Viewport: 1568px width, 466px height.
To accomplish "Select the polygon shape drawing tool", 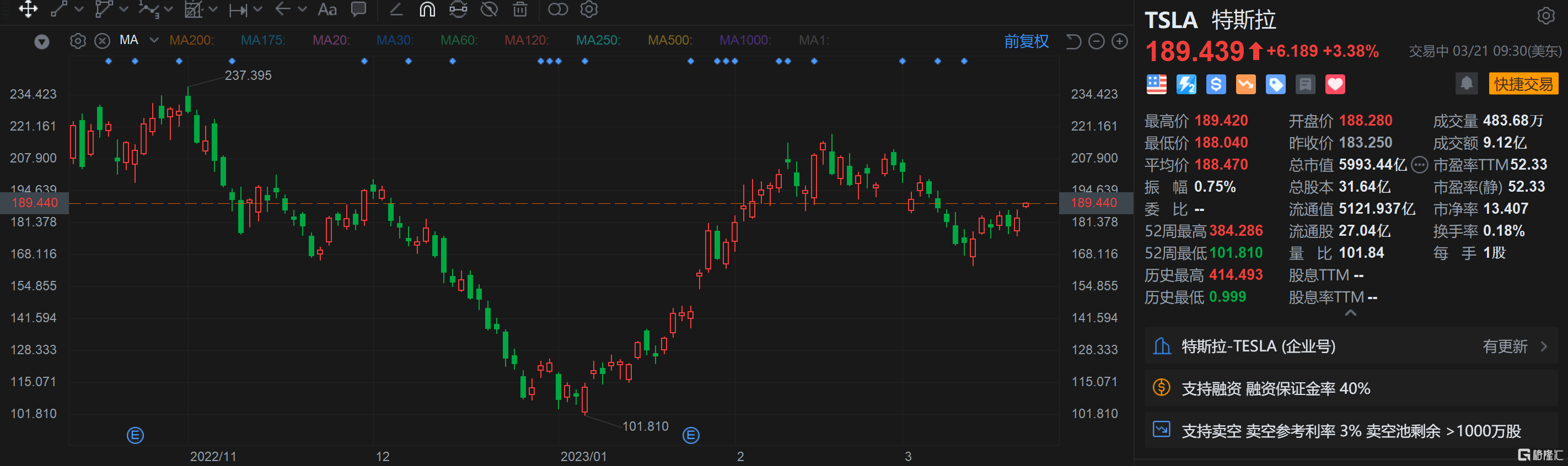I will pos(104,9).
